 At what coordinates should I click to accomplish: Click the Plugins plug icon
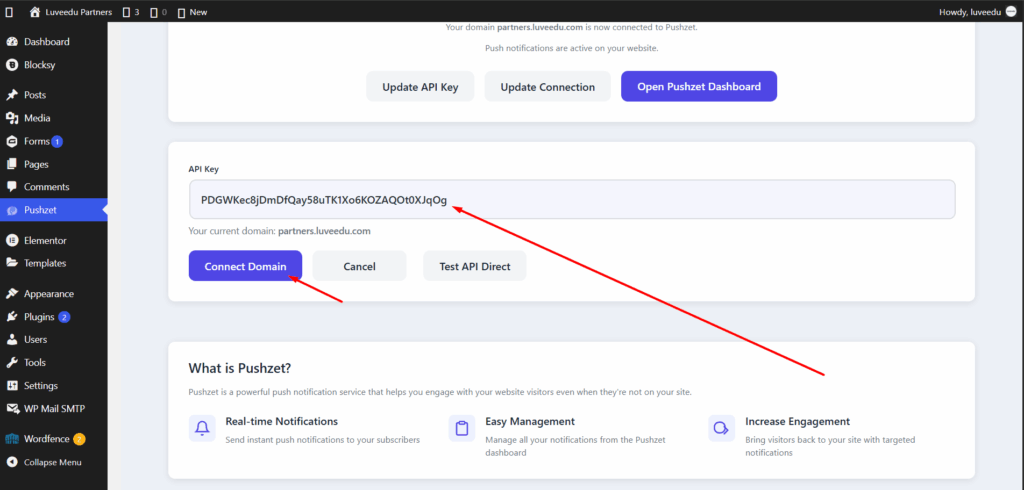tap(12, 317)
